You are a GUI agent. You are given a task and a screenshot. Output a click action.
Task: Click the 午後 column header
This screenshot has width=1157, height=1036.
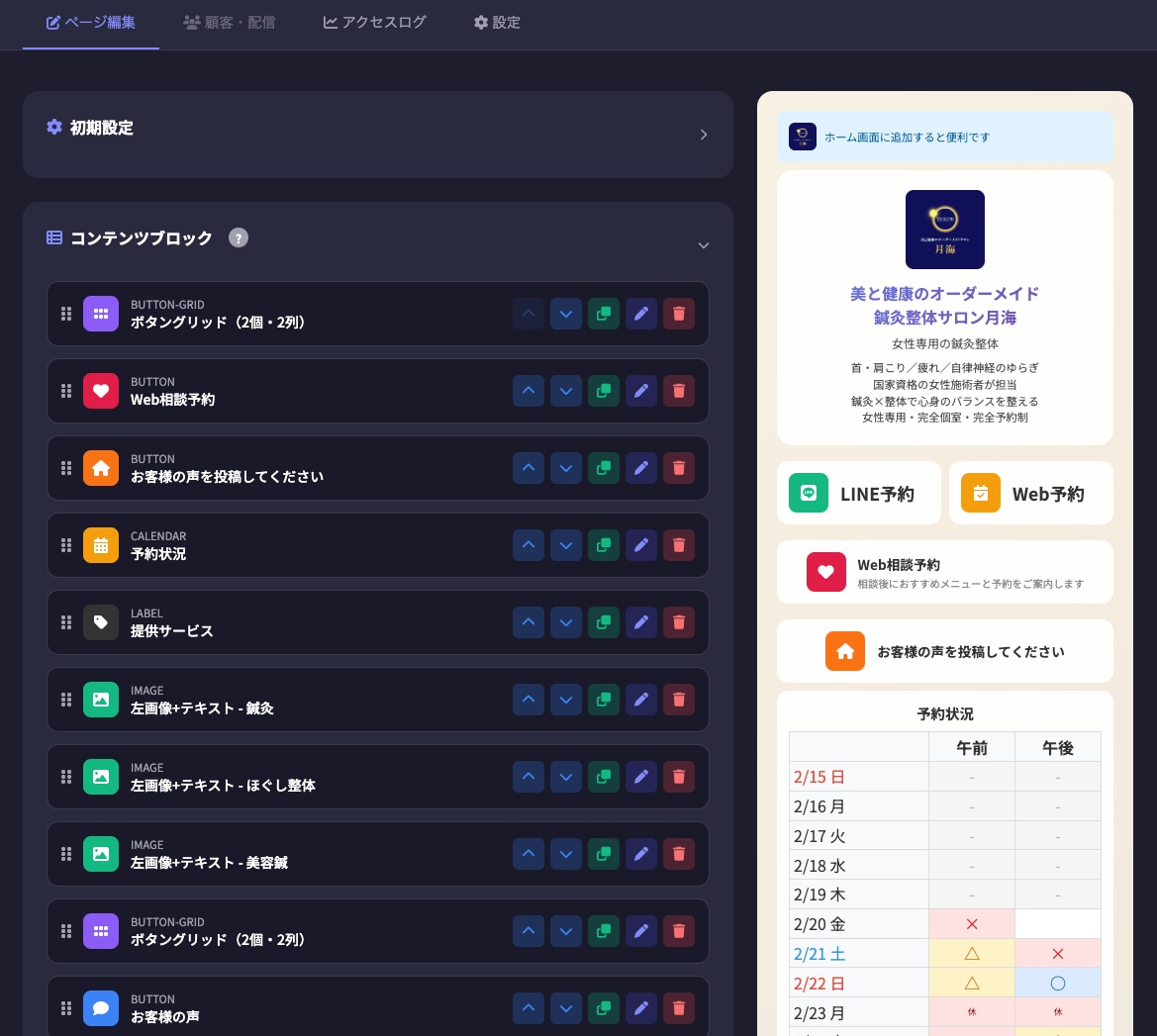1057,747
